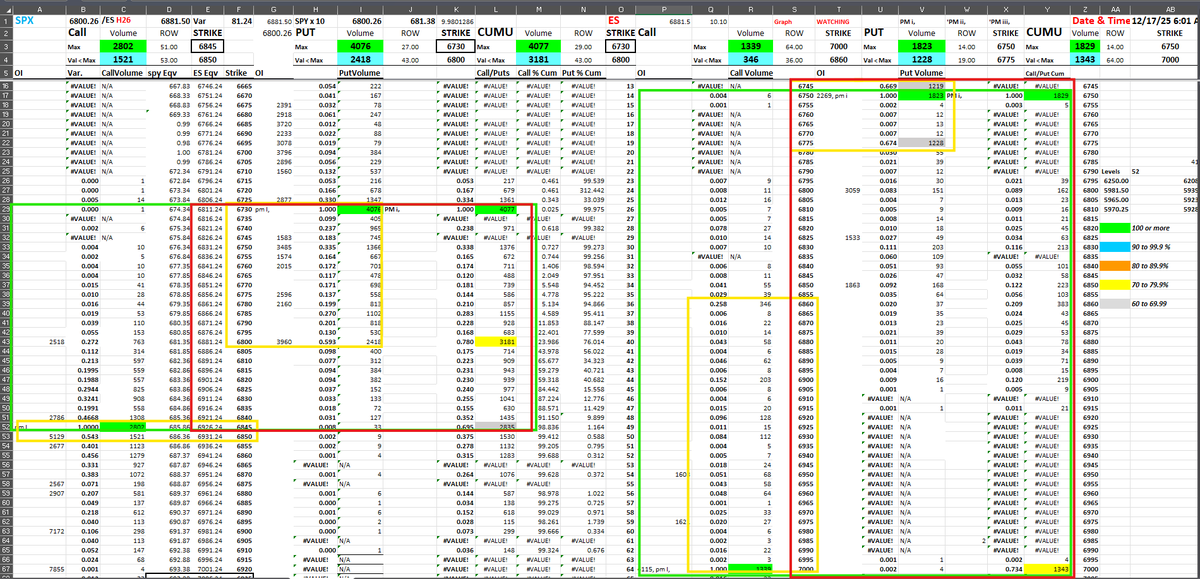Click the Call % Cum heading cell

(x=538, y=73)
